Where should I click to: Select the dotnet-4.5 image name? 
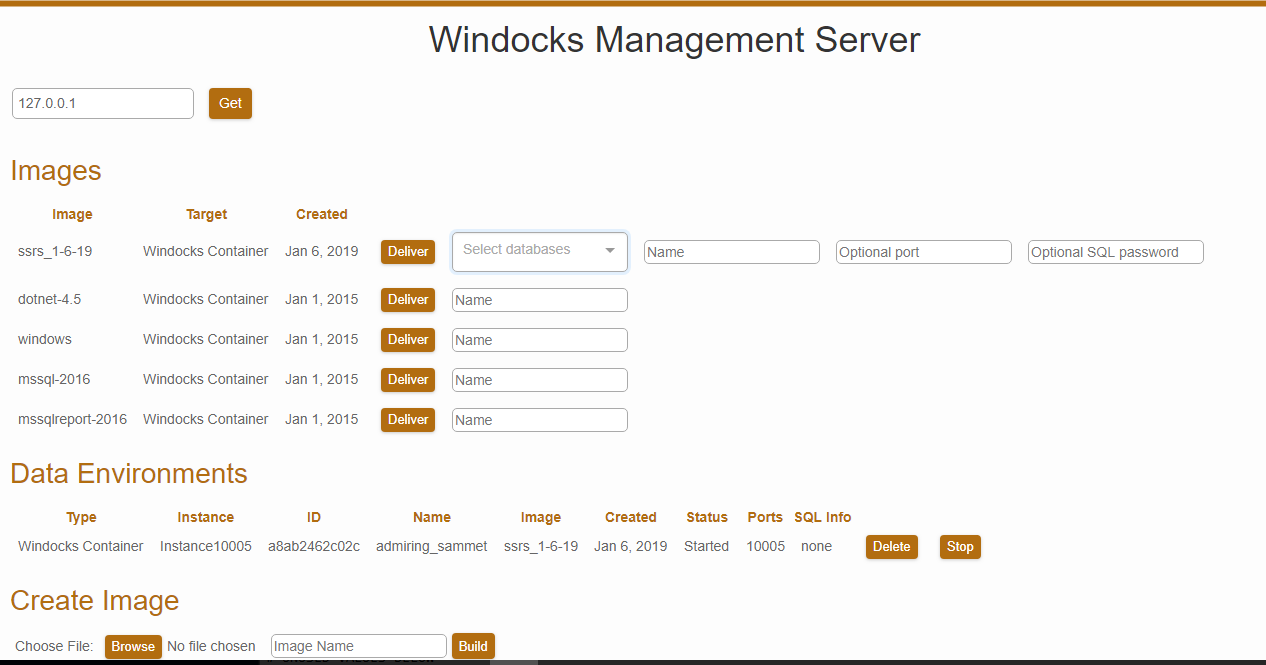(50, 299)
